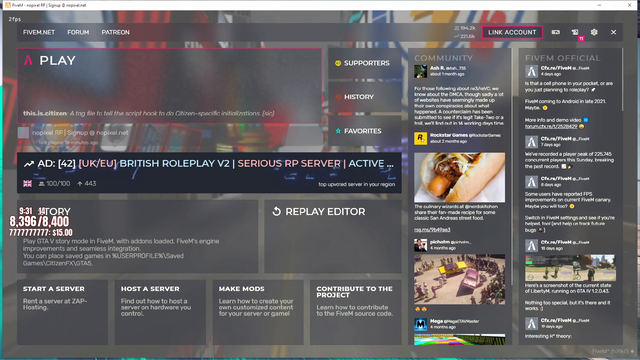Open the FORUM link in top bar
640x360 pixels.
coord(78,32)
